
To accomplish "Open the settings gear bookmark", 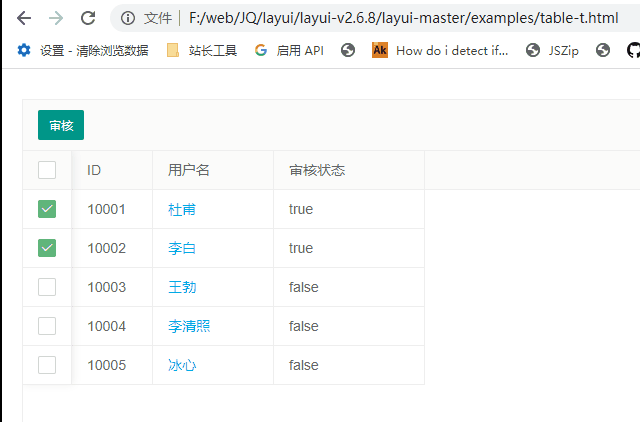I will [24, 50].
